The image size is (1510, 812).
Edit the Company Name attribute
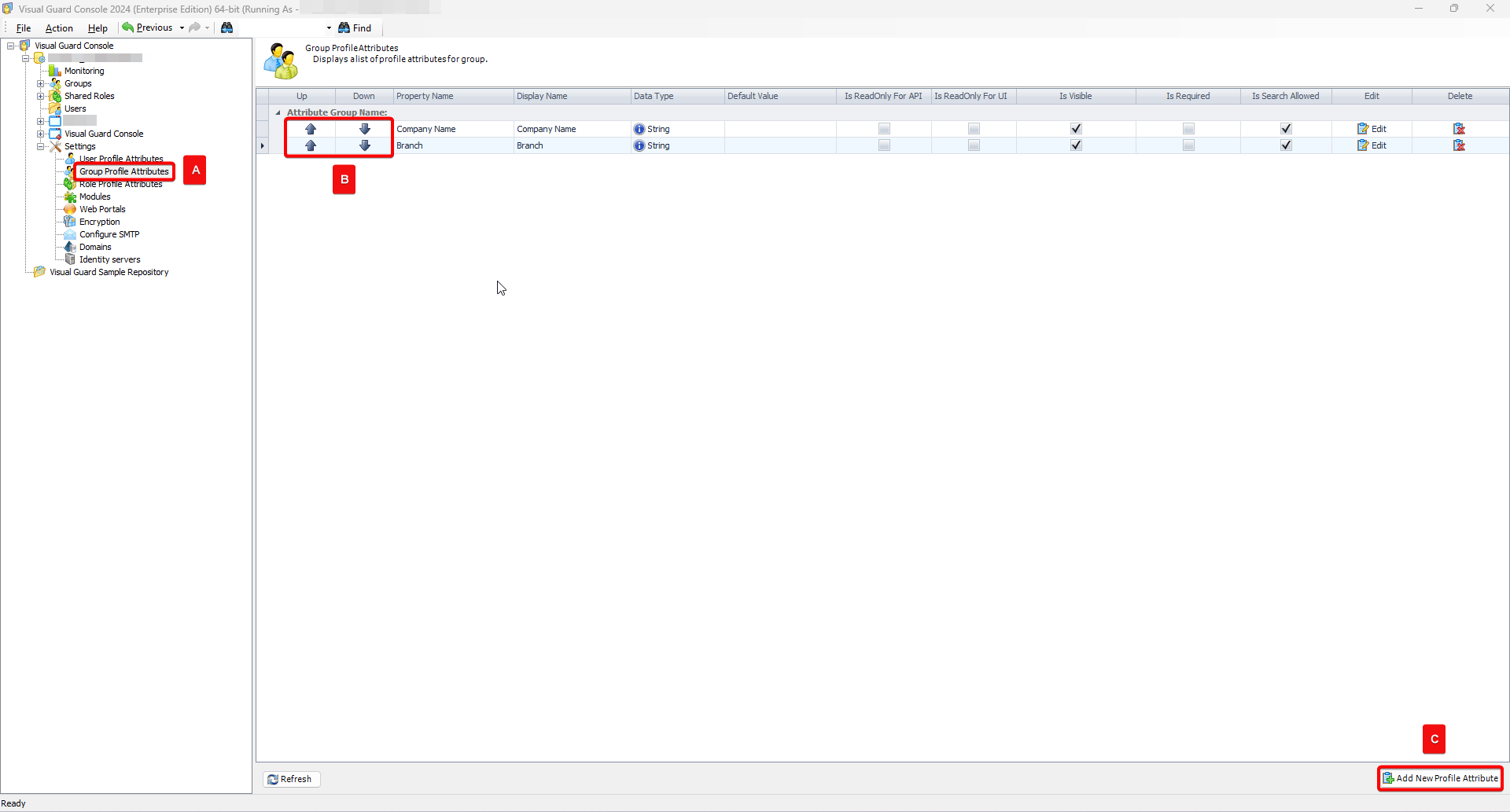tap(1372, 128)
